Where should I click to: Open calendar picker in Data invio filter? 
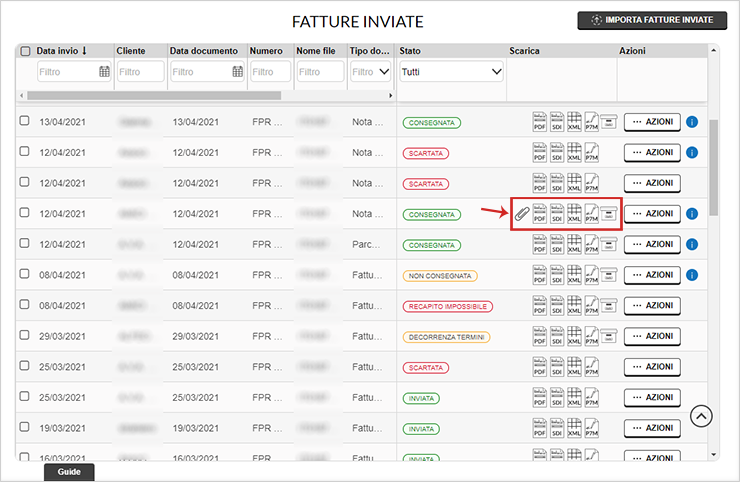click(x=104, y=72)
